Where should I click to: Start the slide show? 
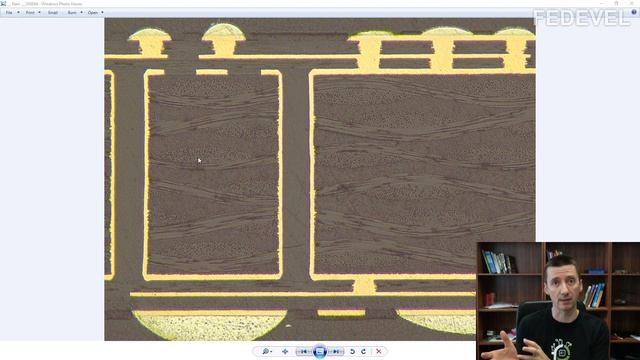click(320, 351)
